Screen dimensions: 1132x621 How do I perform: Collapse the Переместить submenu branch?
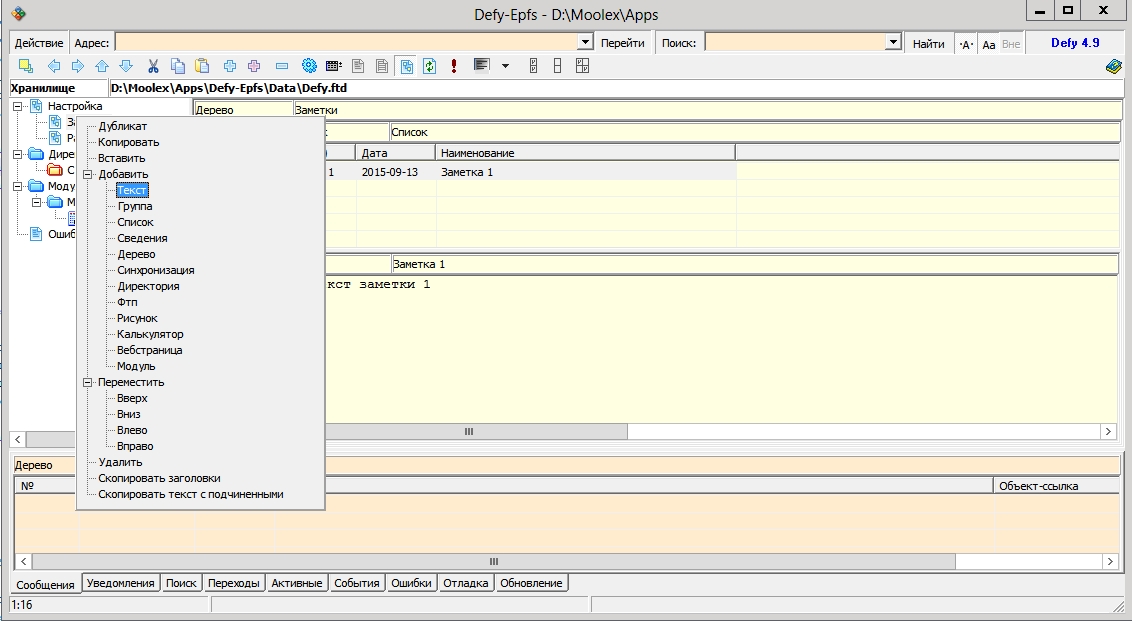[x=88, y=382]
